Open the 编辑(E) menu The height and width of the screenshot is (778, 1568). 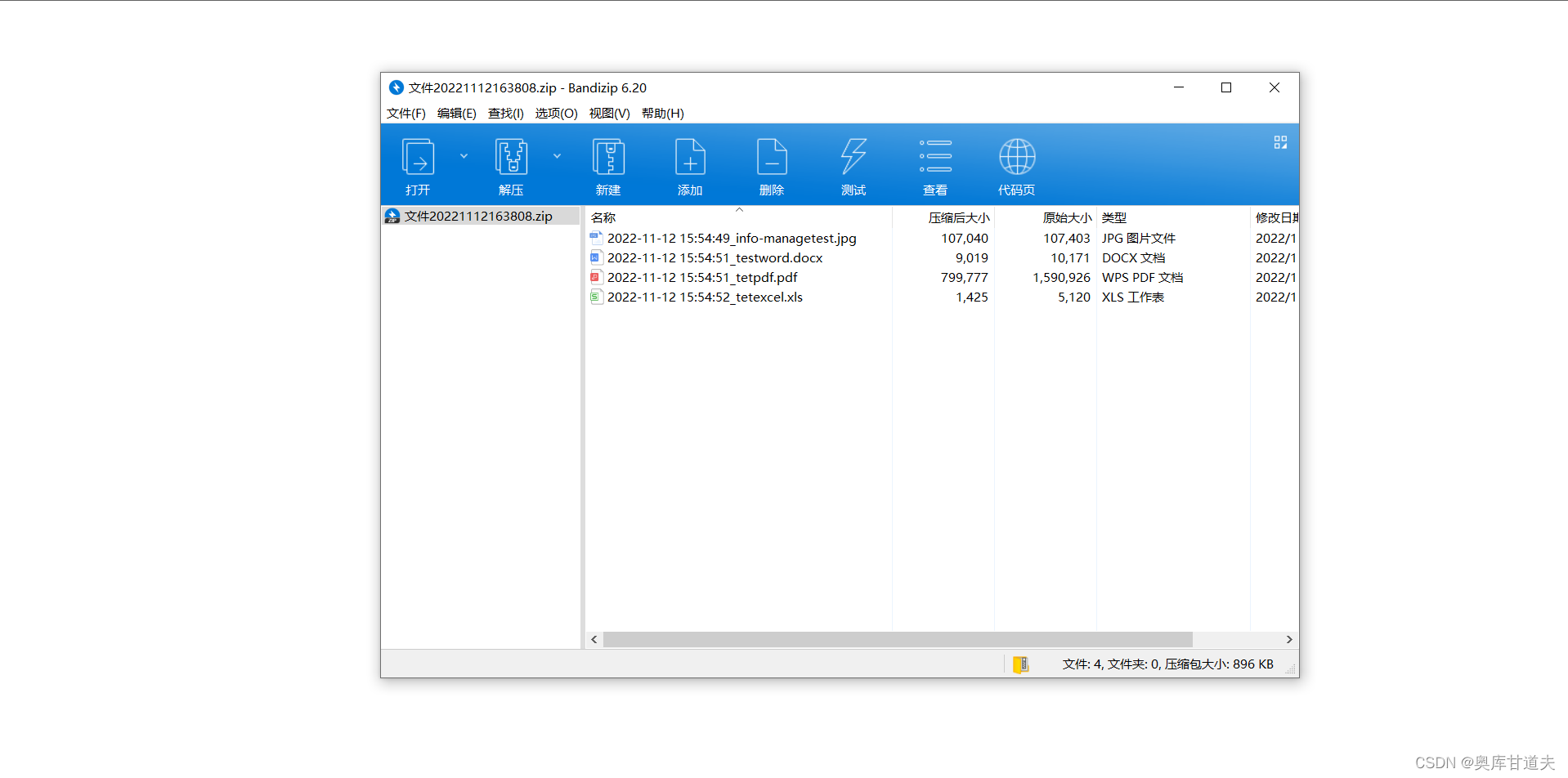[457, 114]
